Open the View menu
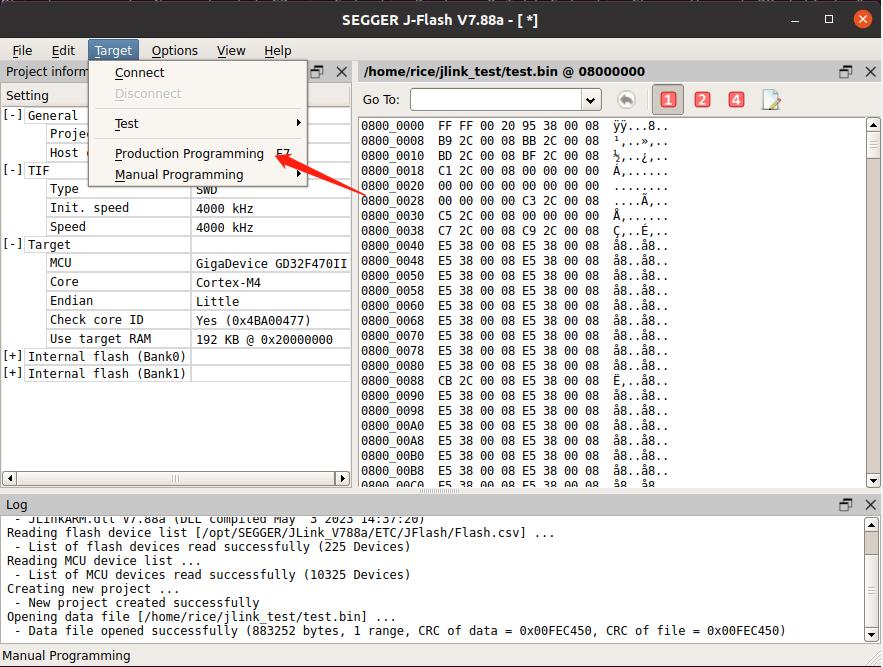The image size is (883, 667). pyautogui.click(x=231, y=51)
